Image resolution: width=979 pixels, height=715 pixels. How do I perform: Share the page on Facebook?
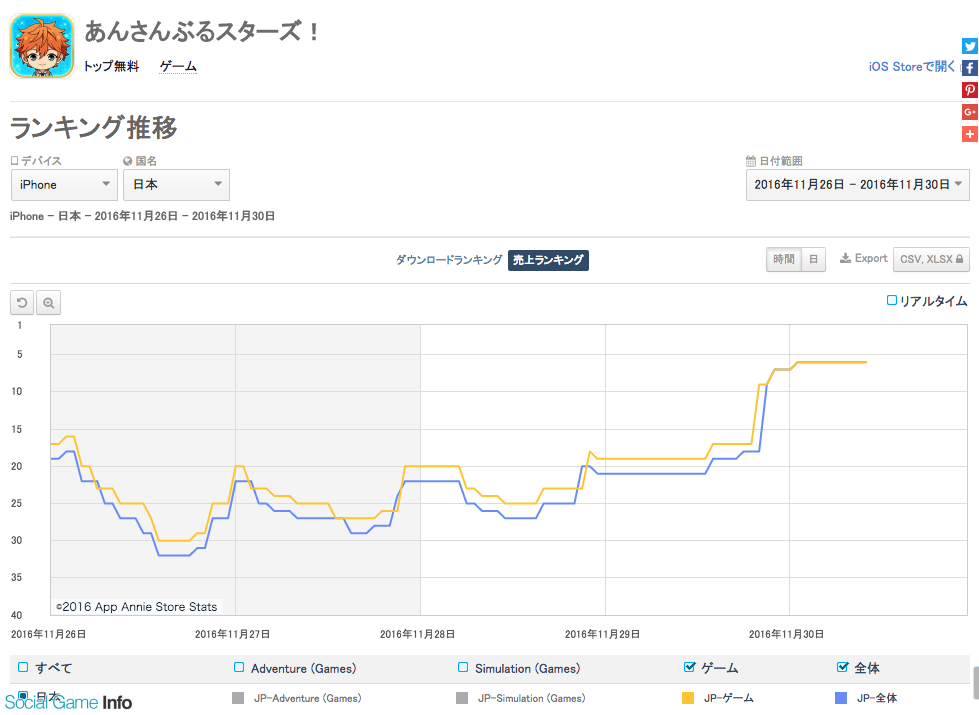970,68
